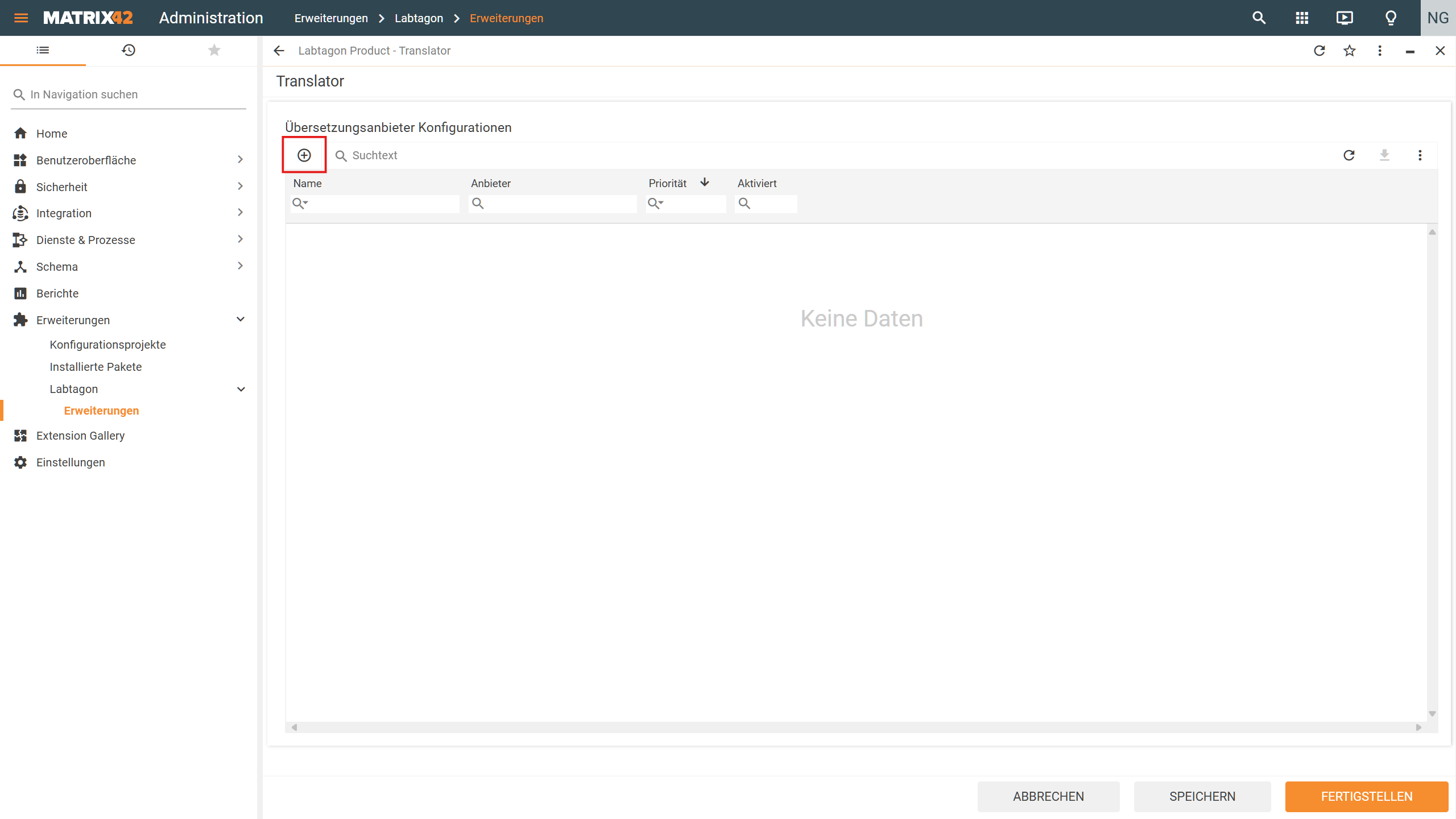This screenshot has width=1456, height=819.
Task: Sort by the Priorität column header
Action: 668,183
